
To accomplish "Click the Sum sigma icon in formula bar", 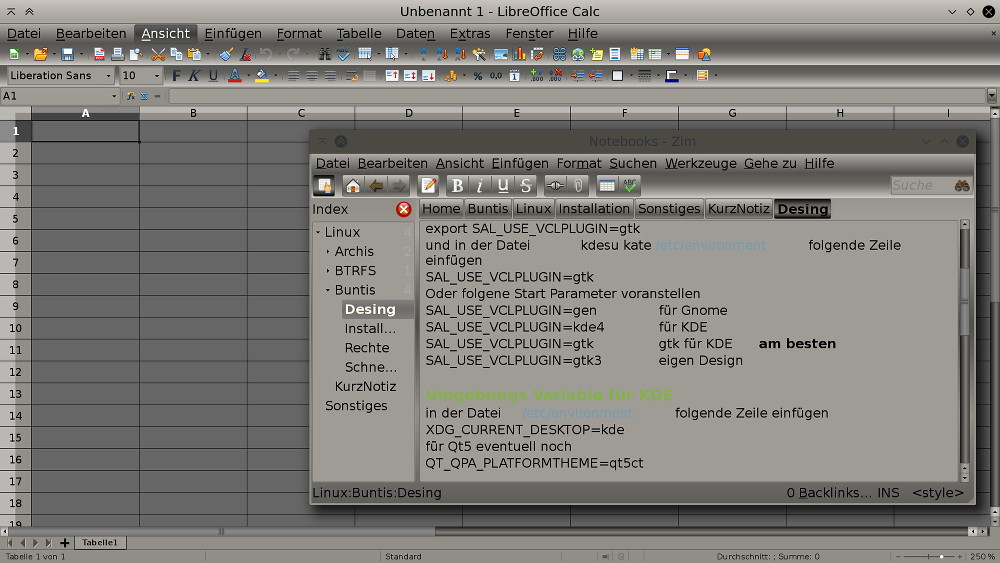I will click(x=144, y=96).
